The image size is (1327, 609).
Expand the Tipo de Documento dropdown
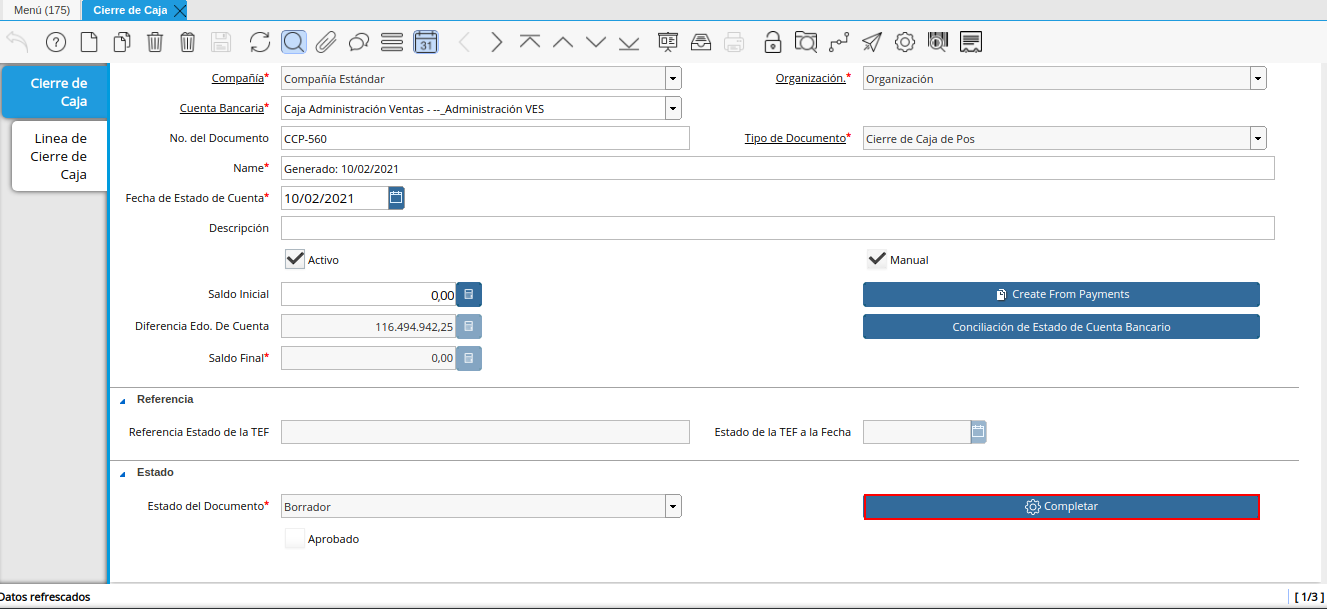click(1258, 139)
